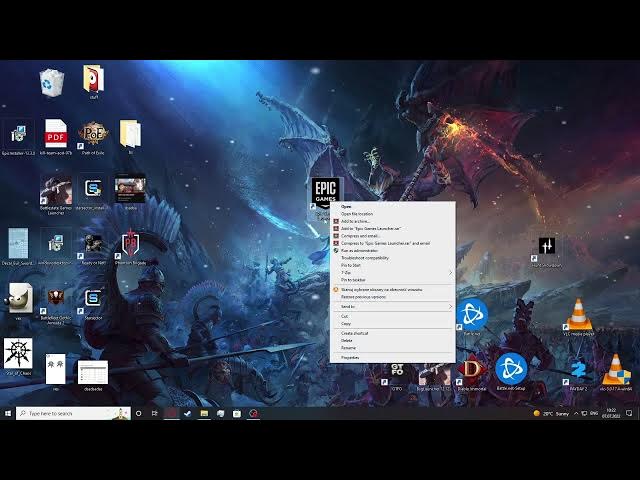Select Restore previous versions

point(363,297)
